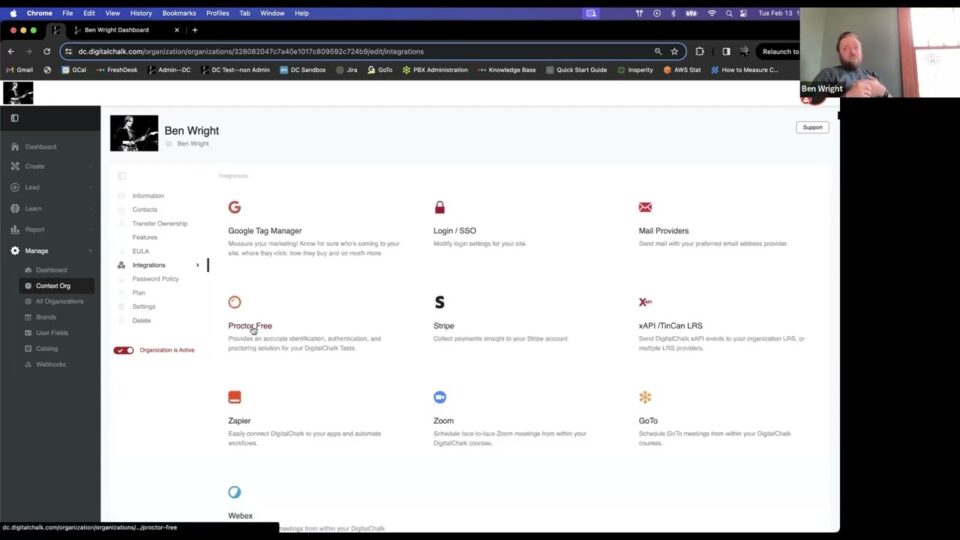Click the Support button
This screenshot has width=960, height=540.
click(812, 127)
